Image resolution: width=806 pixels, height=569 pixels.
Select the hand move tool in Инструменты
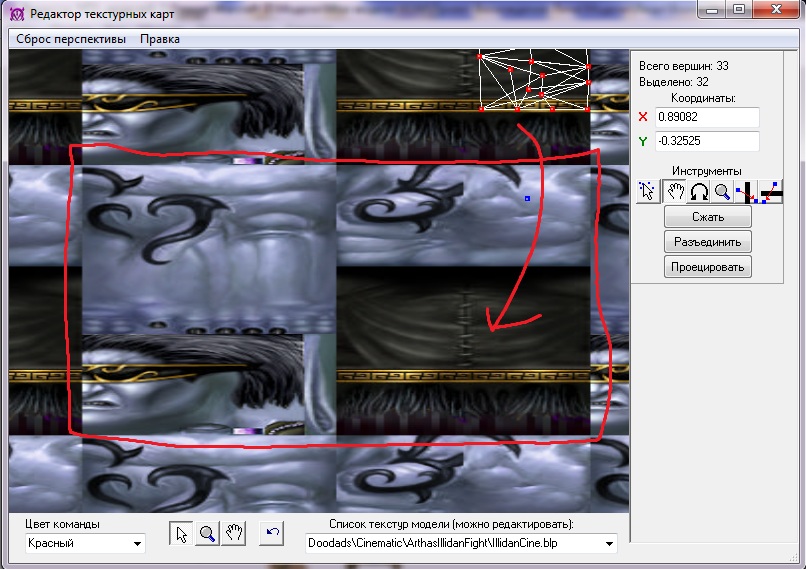pyautogui.click(x=674, y=192)
